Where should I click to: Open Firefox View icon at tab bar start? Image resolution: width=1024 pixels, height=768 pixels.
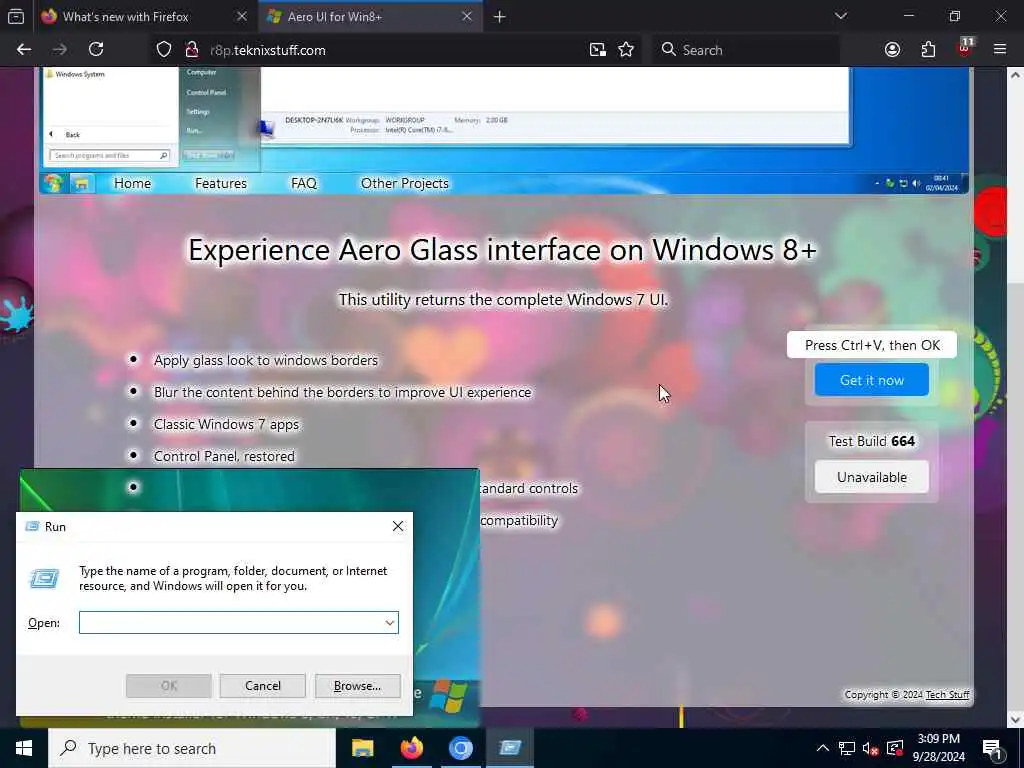click(x=16, y=16)
